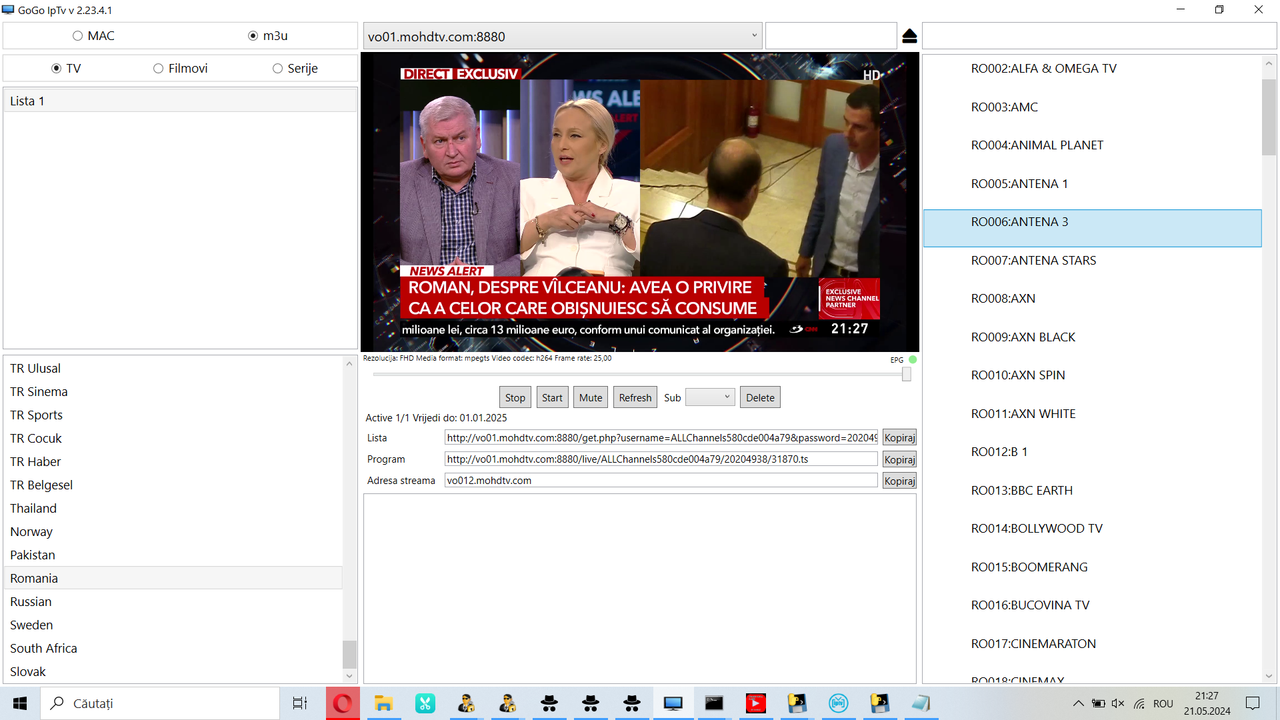The height and width of the screenshot is (720, 1280).
Task: Click the Delete button
Action: [760, 397]
